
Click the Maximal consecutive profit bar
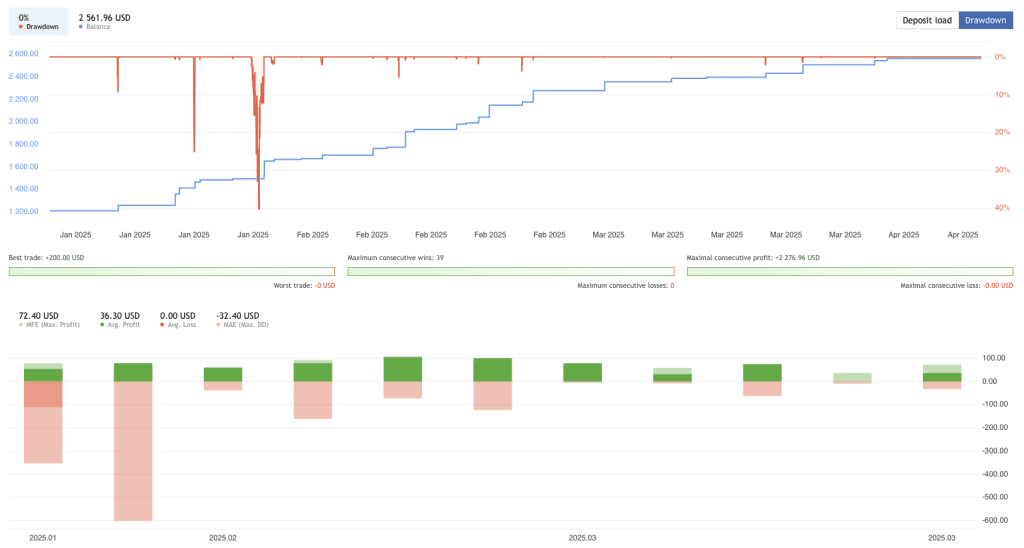click(x=850, y=271)
